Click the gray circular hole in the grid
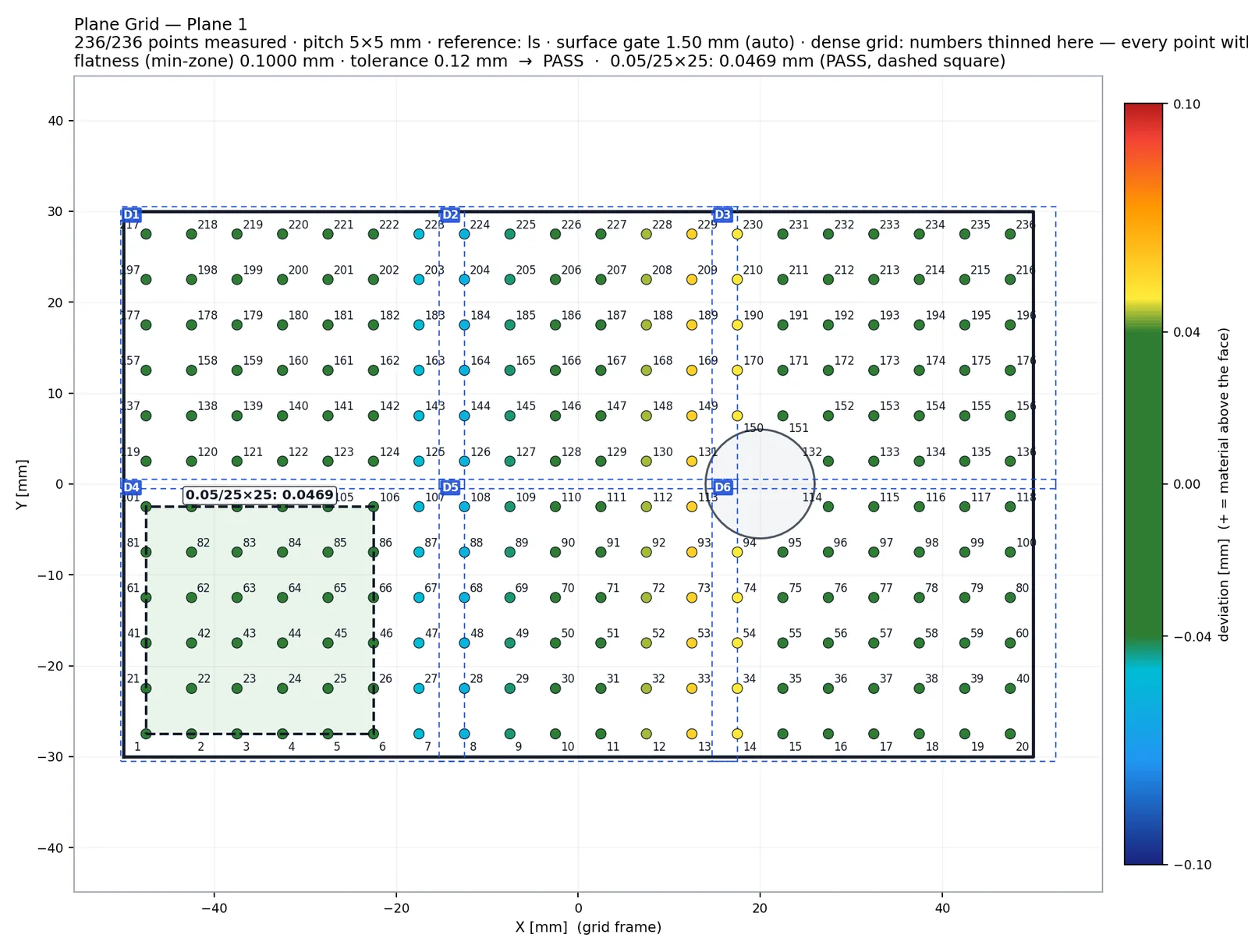The height and width of the screenshot is (952, 1248). 760,484
